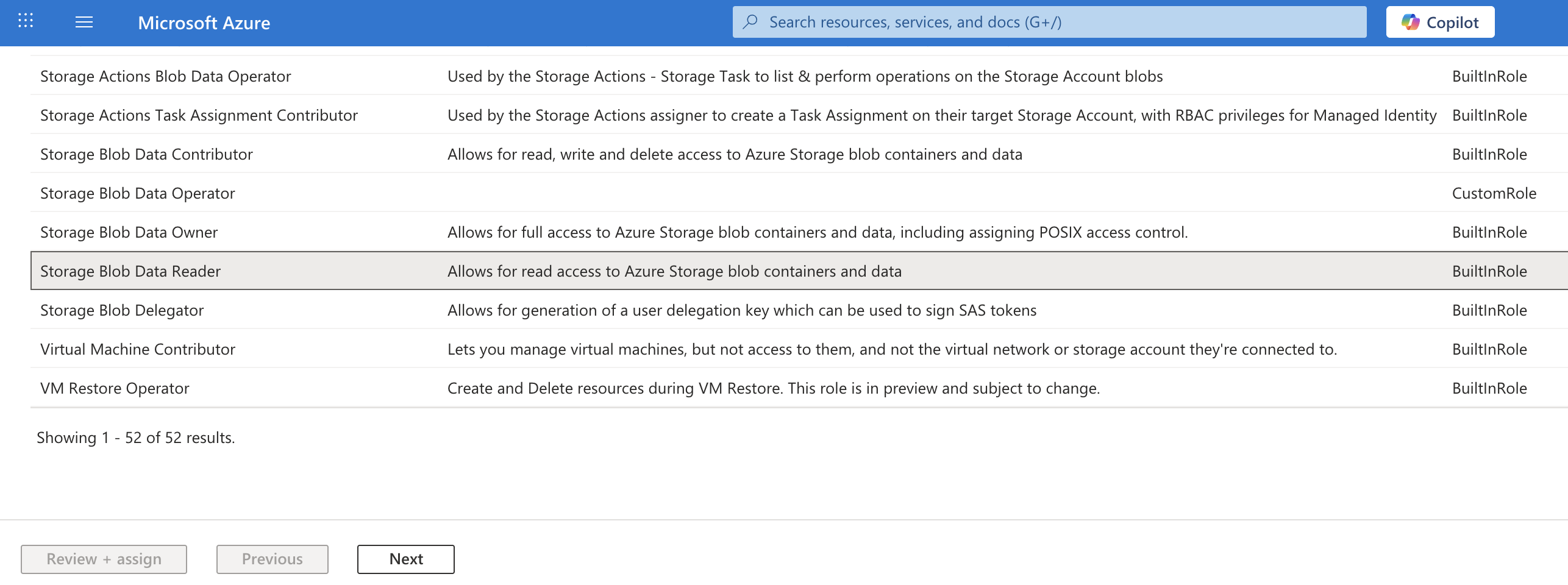
Task: Choose the Storage Blob Data Contributor role
Action: tap(146, 154)
